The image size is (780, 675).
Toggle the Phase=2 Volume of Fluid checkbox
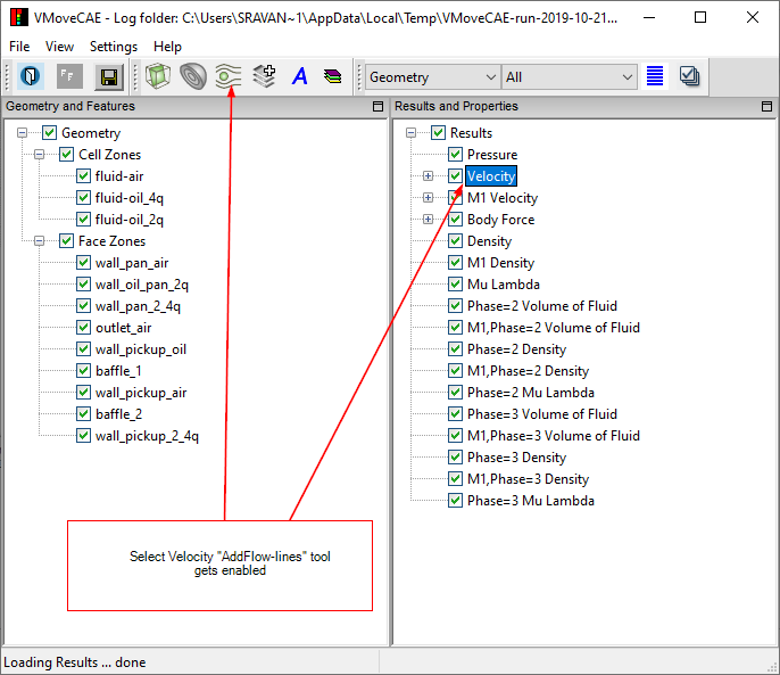click(x=455, y=306)
